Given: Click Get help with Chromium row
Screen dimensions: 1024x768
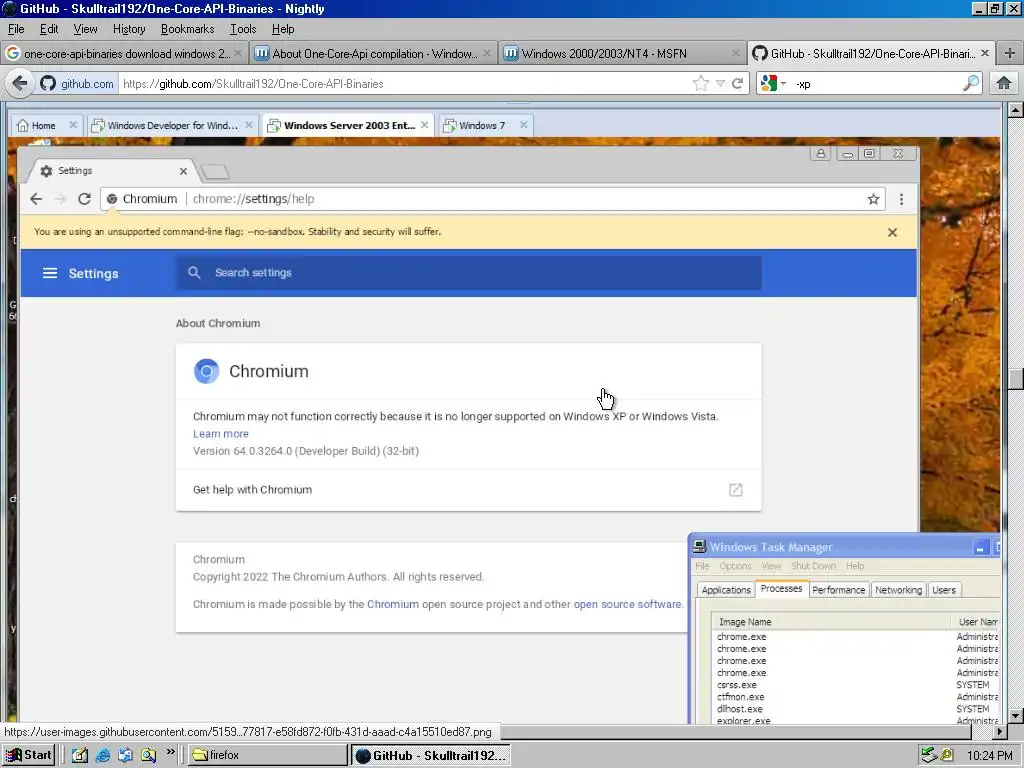Looking at the screenshot, I should (x=468, y=490).
